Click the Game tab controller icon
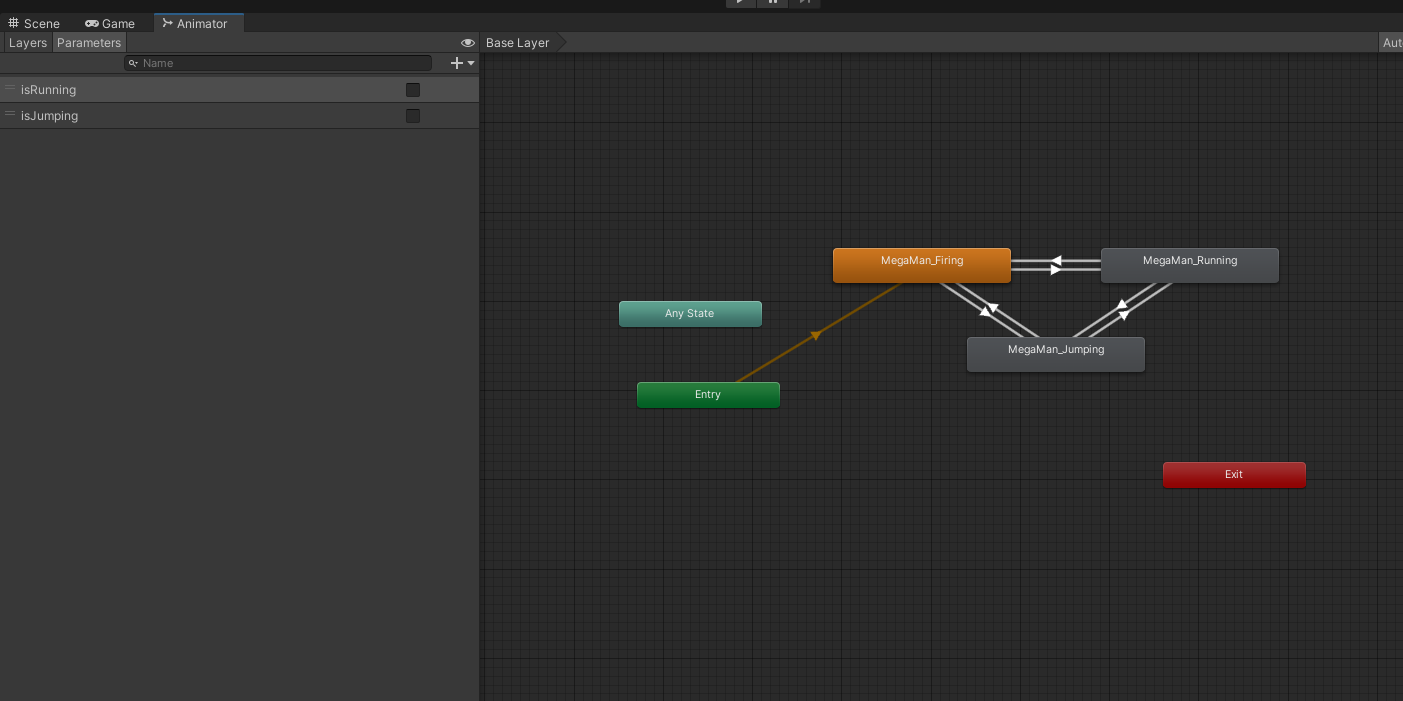Viewport: 1403px width, 701px height. pos(91,23)
